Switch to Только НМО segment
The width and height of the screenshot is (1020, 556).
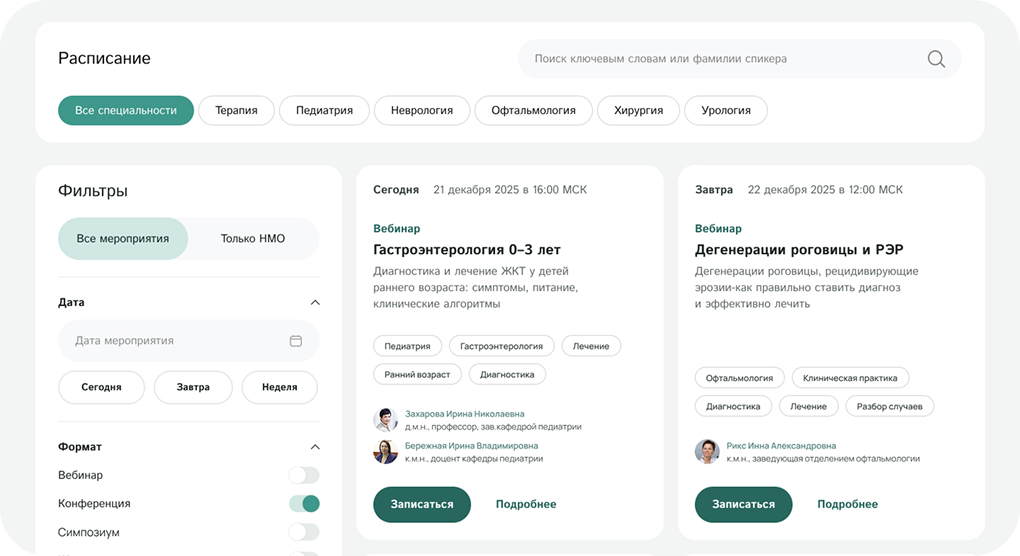[x=253, y=239]
